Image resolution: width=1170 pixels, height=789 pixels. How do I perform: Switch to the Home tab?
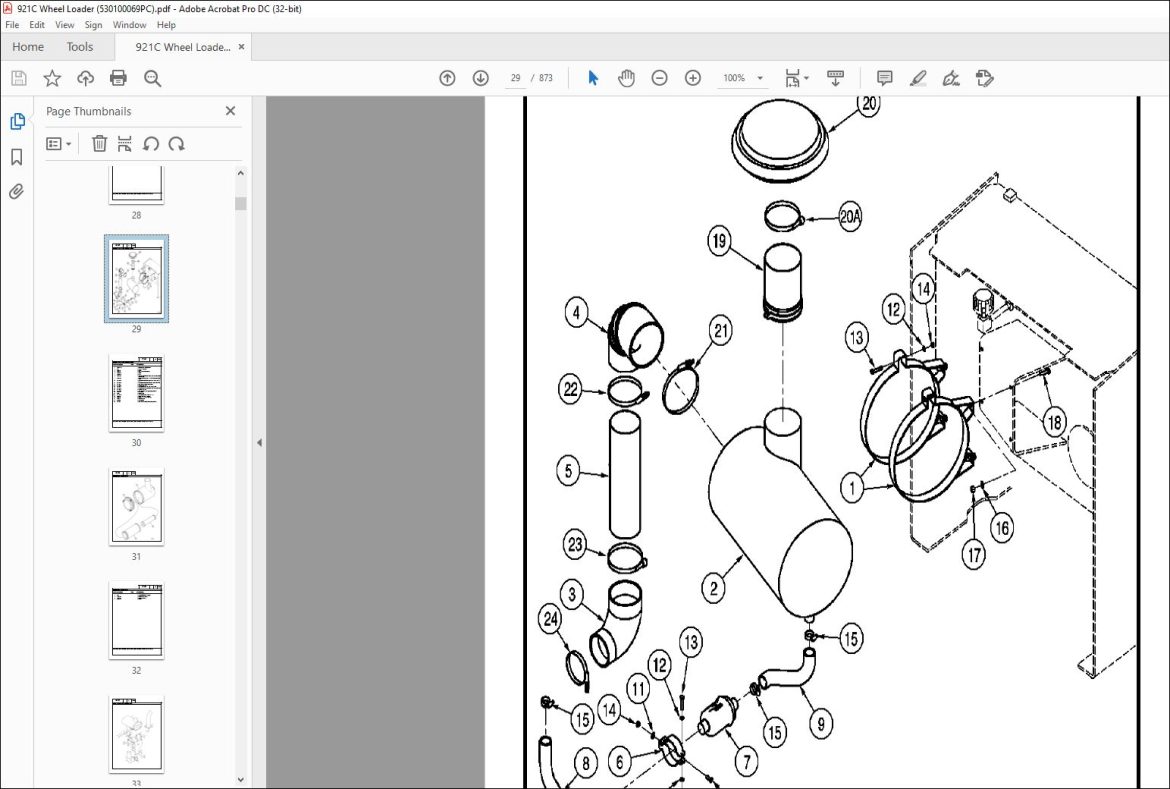28,47
